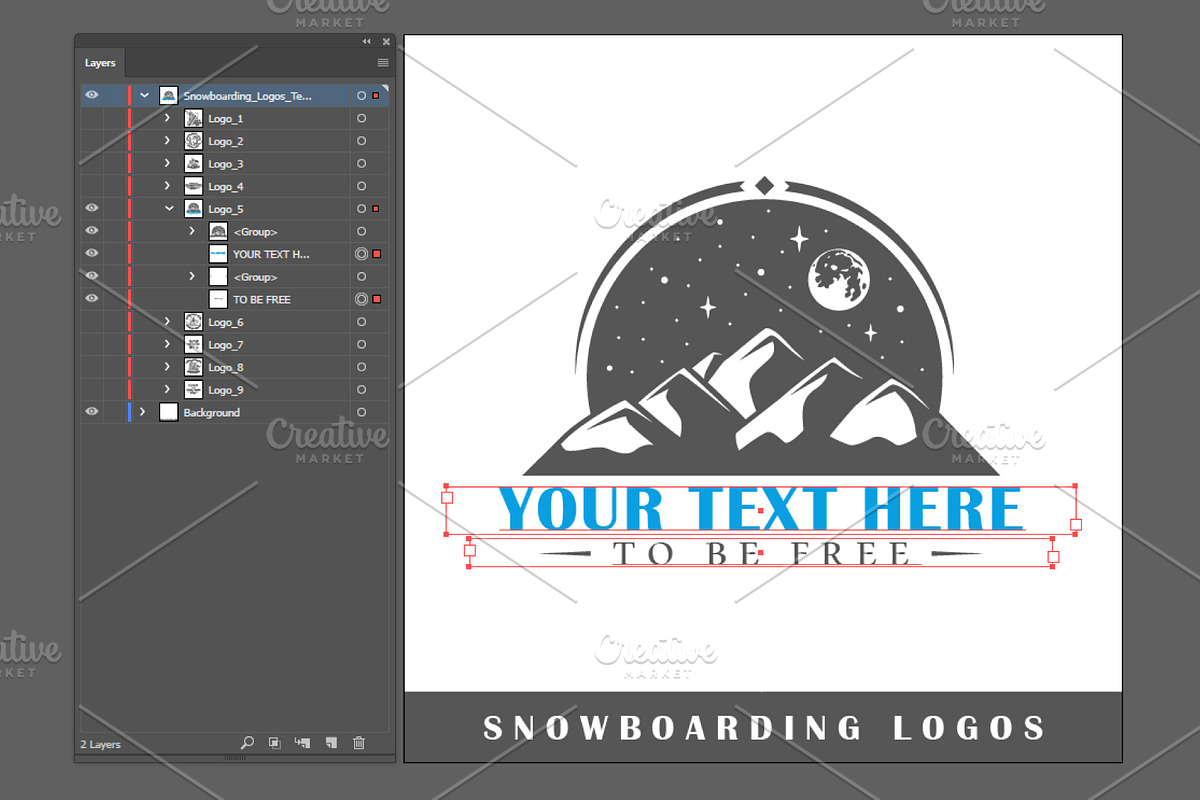Click the Delete Selection trash icon

point(359,743)
